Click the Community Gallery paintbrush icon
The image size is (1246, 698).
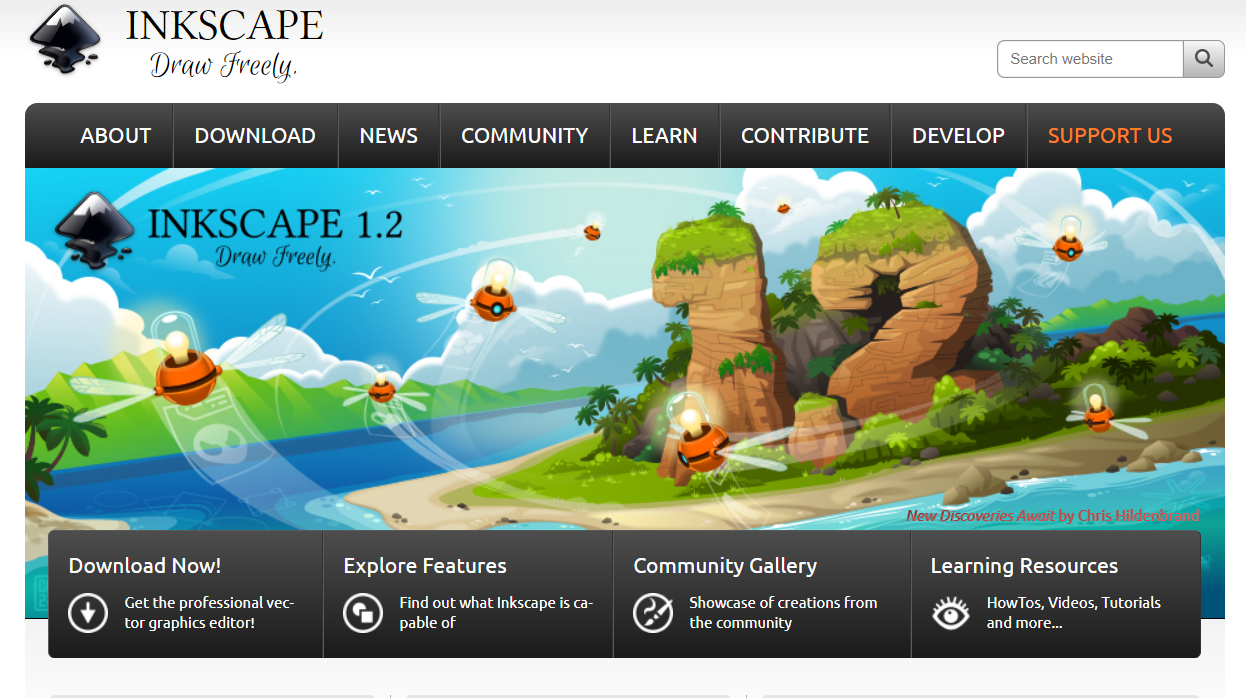[653, 612]
